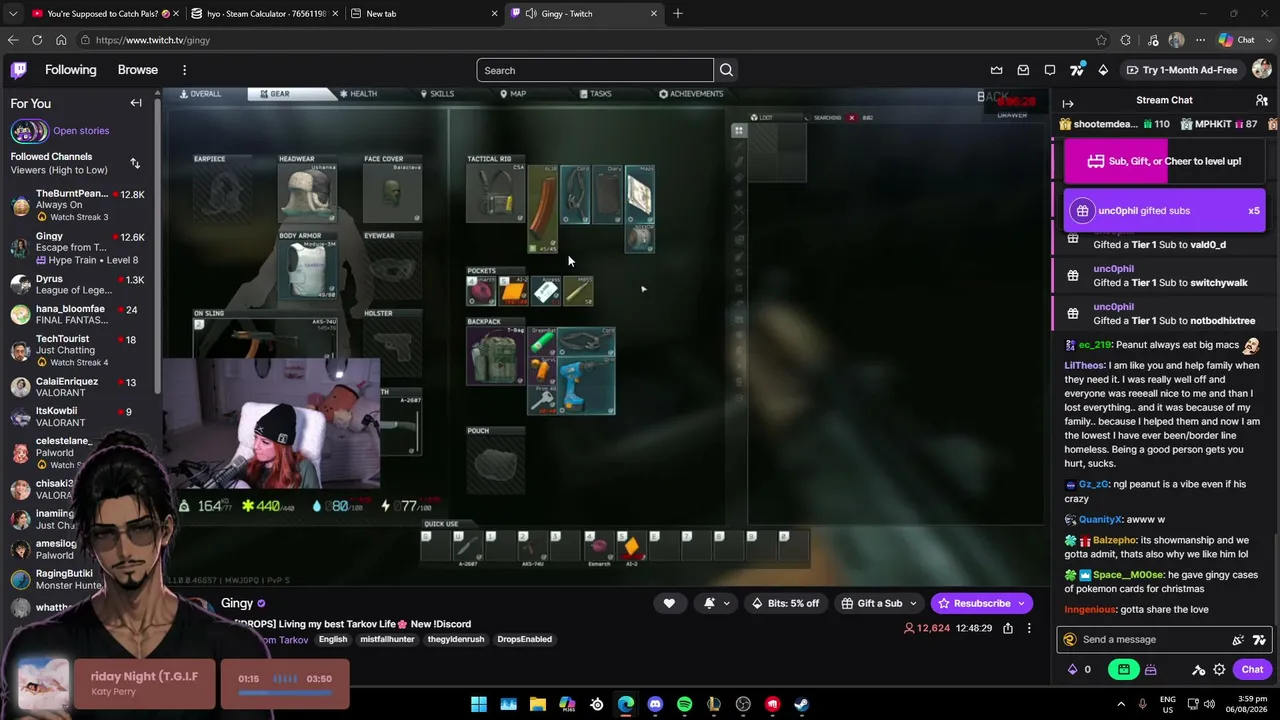Close the Gingy - Twitch tab
The height and width of the screenshot is (720, 1280).
pos(654,13)
